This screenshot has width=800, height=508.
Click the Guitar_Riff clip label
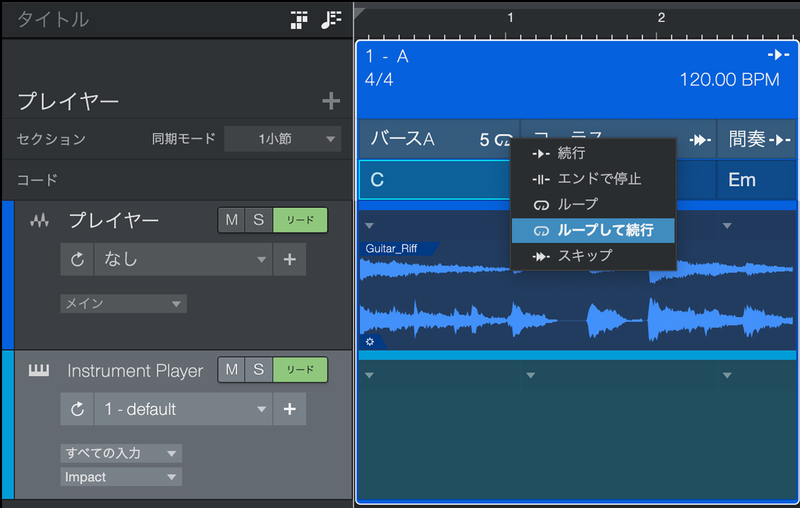(x=391, y=249)
